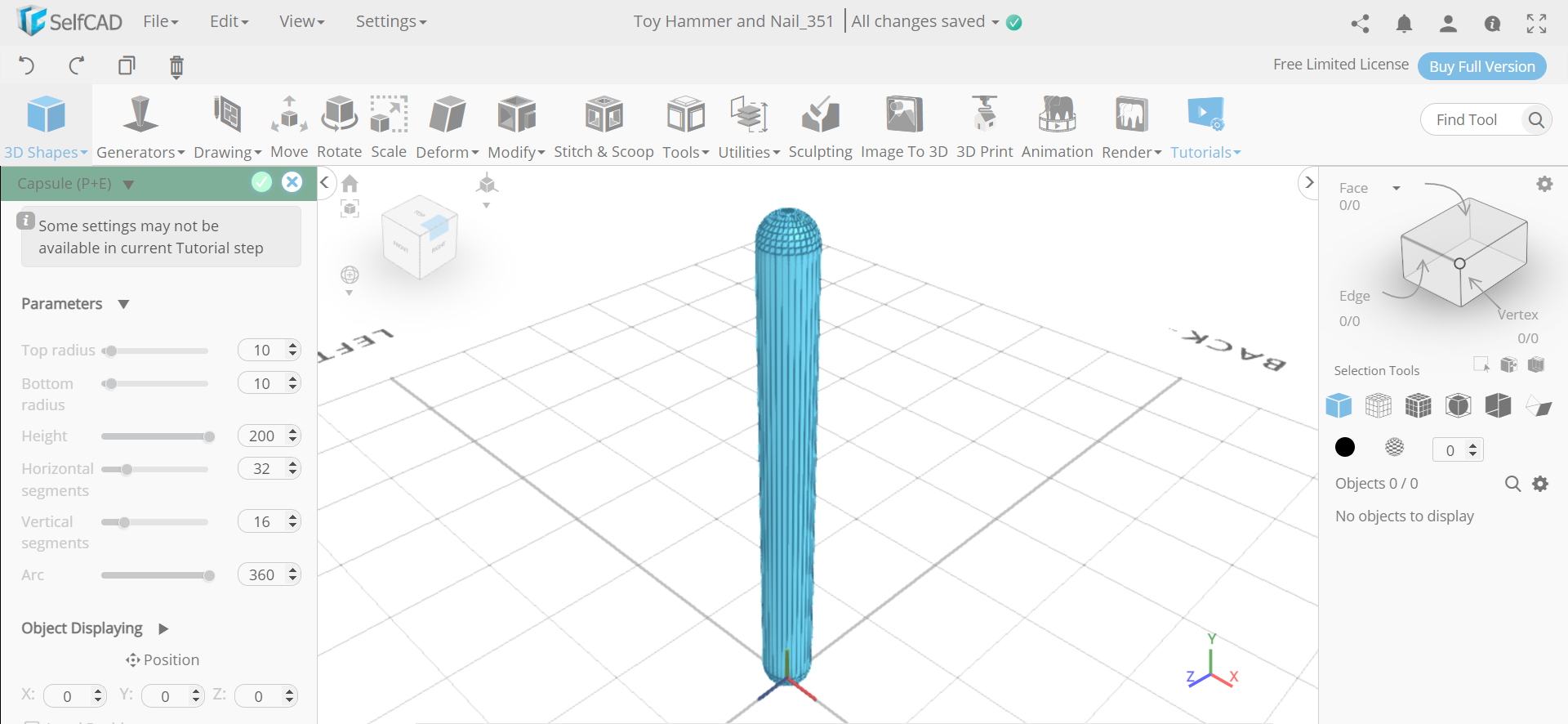Click the SelfCAD logo
The width and height of the screenshot is (1568, 724).
point(69,21)
